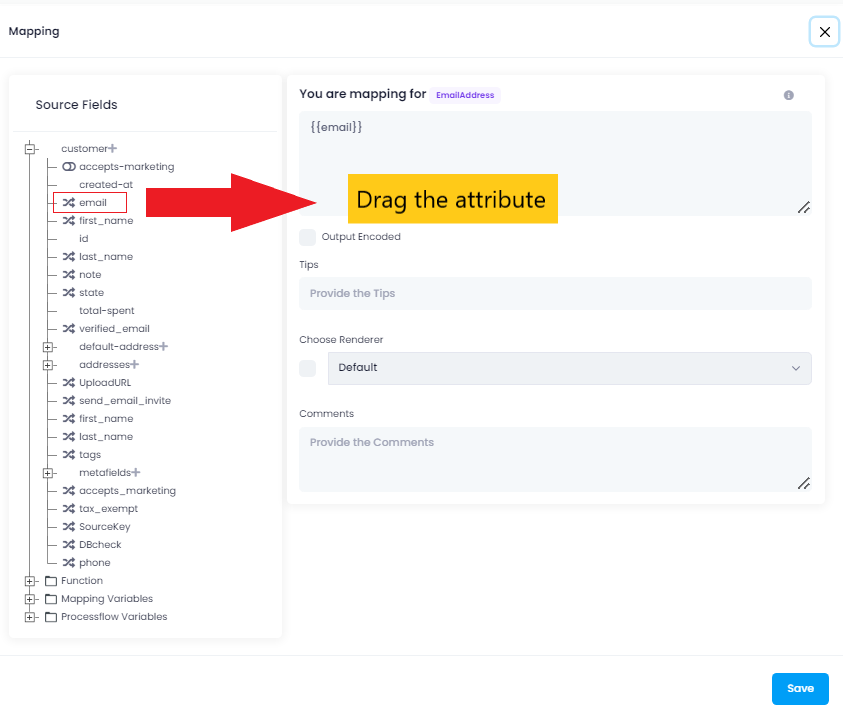Viewport: 843px width, 718px height.
Task: Tick the checkbox beside Choose Renderer dropdown
Action: pos(308,368)
